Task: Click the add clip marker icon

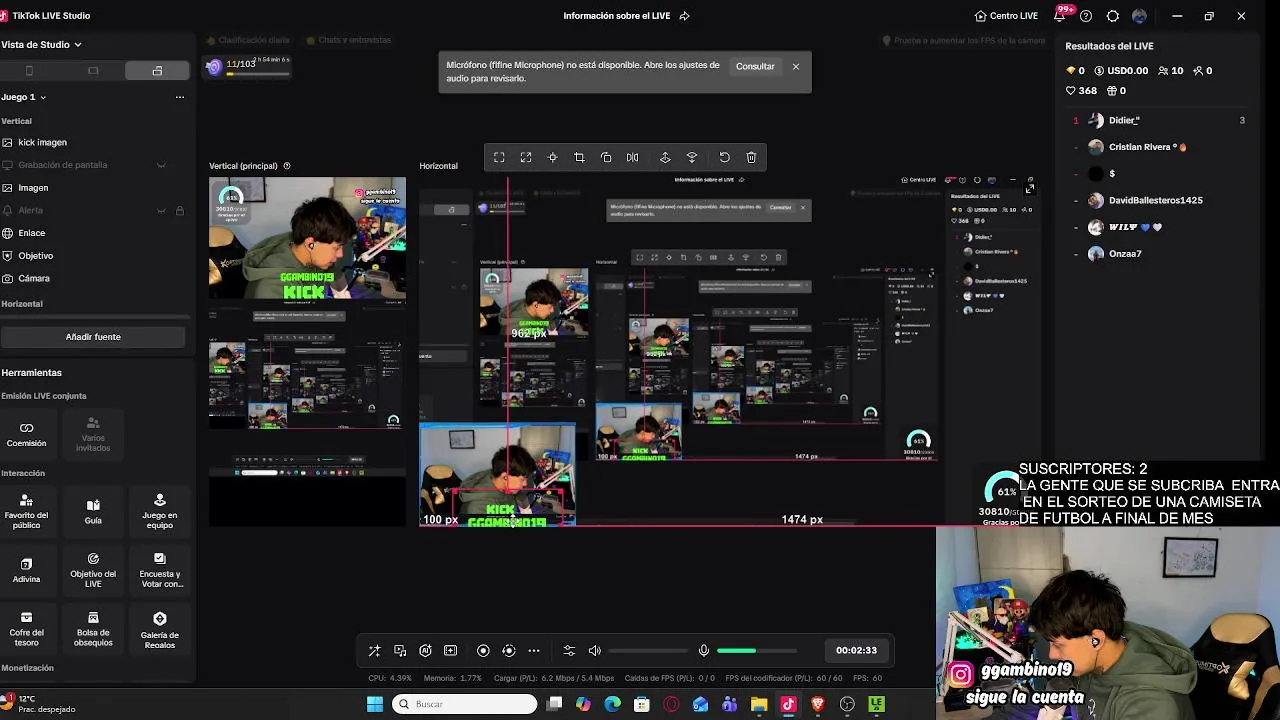Action: click(x=451, y=650)
